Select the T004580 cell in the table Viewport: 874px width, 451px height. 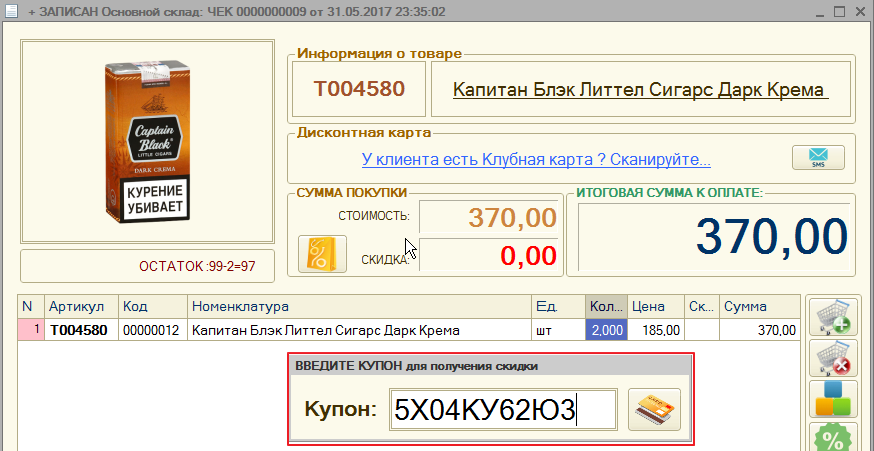82,330
